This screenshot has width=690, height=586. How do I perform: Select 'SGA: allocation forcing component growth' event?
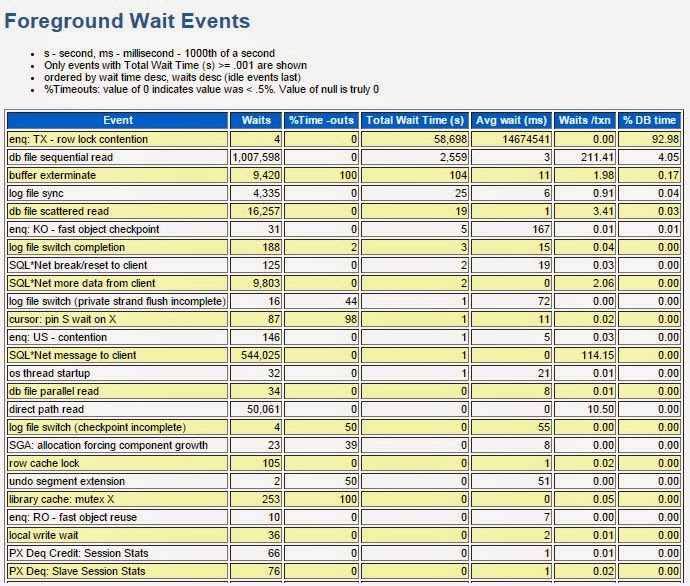click(x=118, y=446)
